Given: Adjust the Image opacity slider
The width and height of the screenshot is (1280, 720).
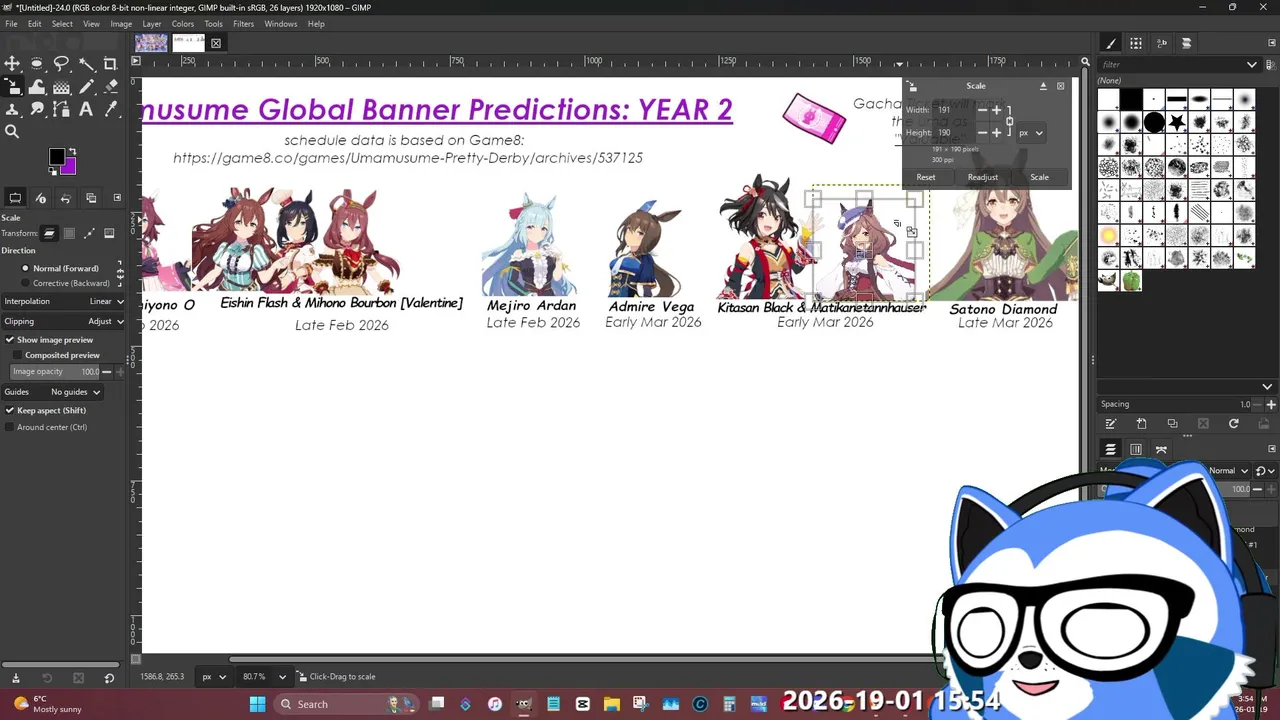Looking at the screenshot, I should 56,372.
